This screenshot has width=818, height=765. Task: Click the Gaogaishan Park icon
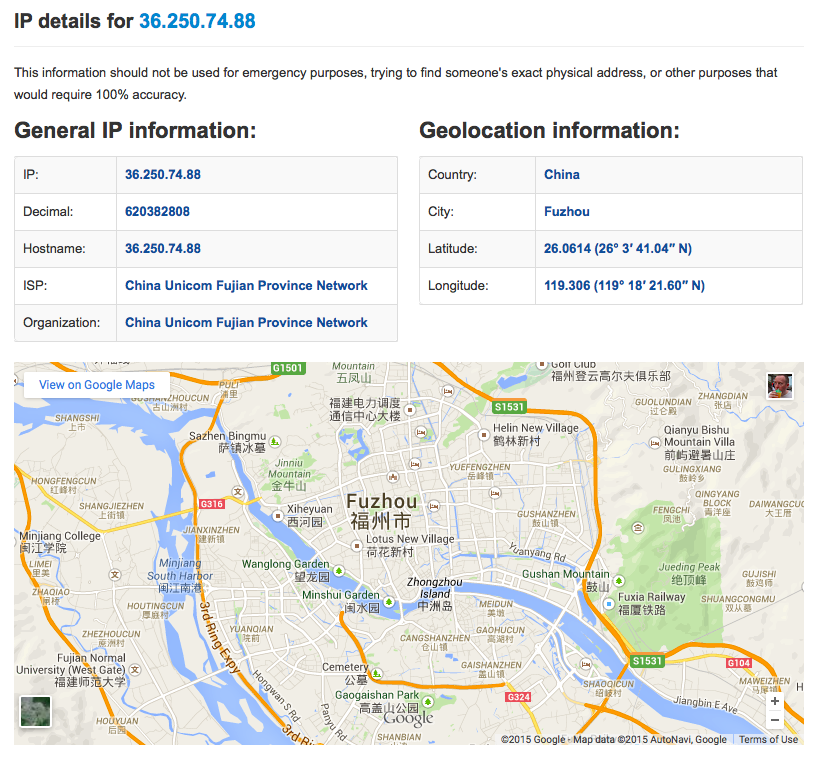[428, 701]
